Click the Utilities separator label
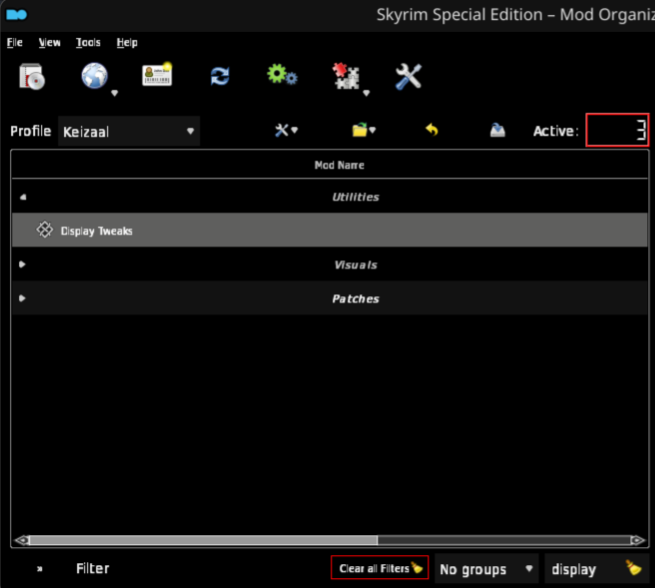This screenshot has width=655, height=588. pos(355,197)
